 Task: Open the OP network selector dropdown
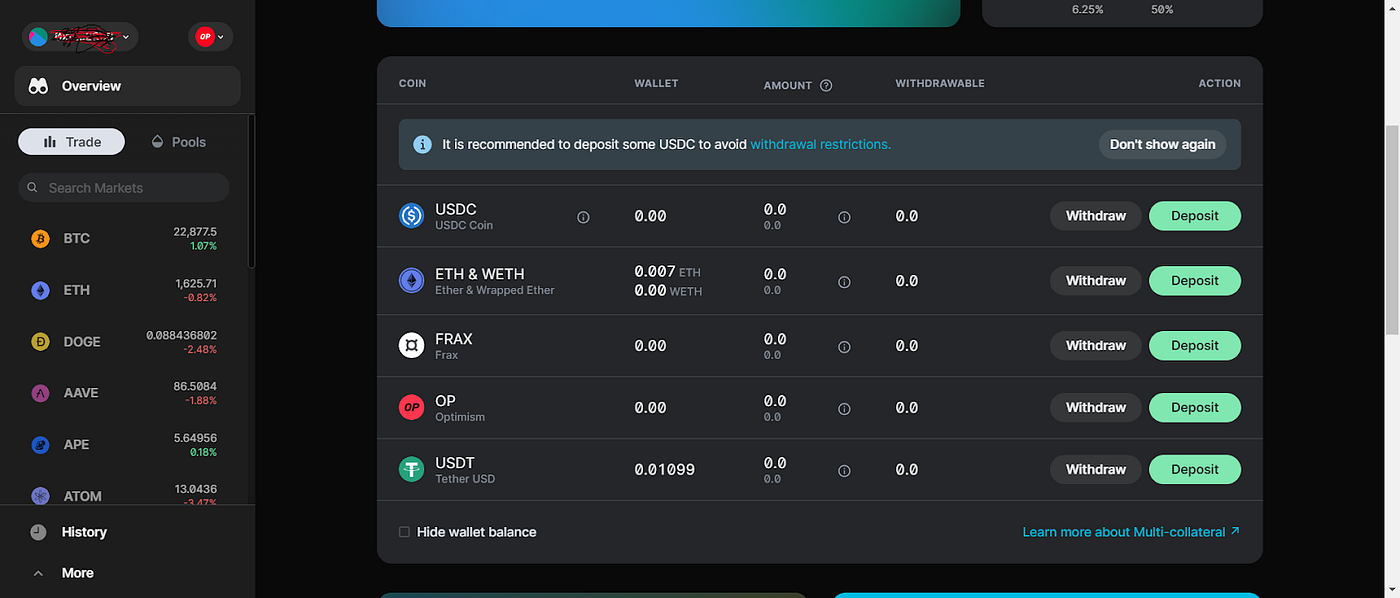(x=210, y=37)
